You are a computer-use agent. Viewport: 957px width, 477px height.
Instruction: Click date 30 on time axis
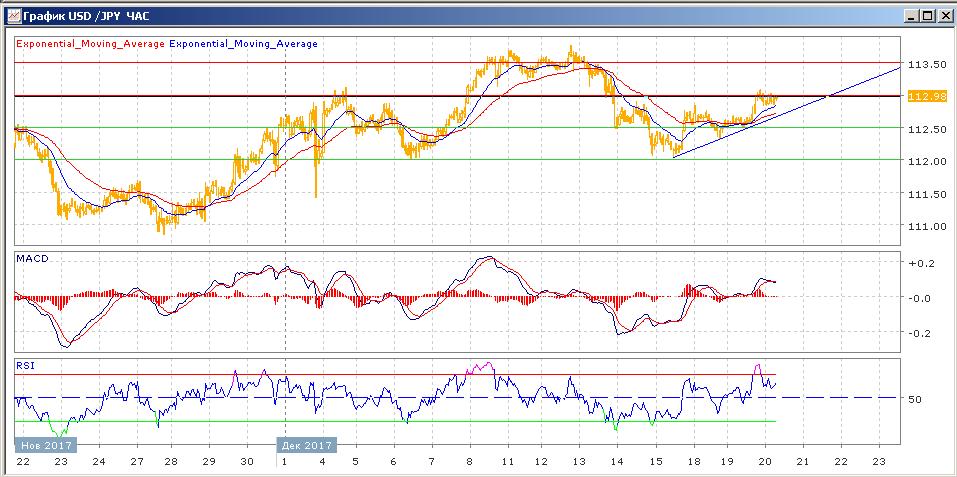pos(247,461)
